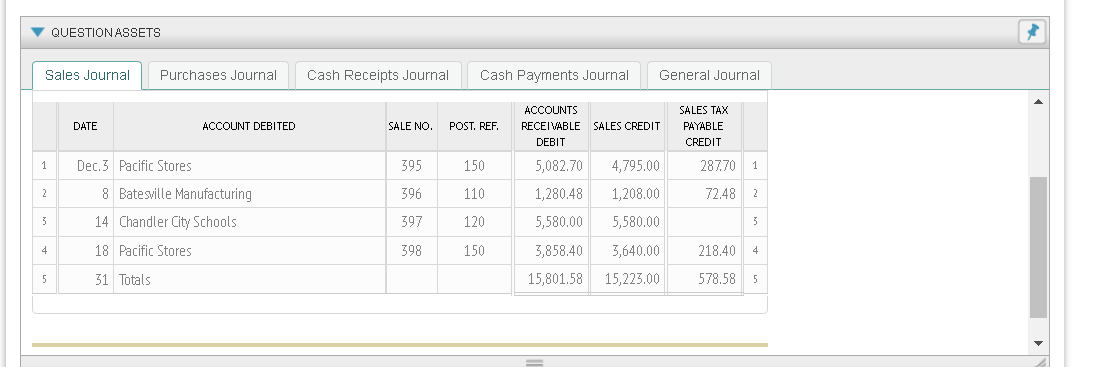Collapse the Question Assets section

pos(38,33)
